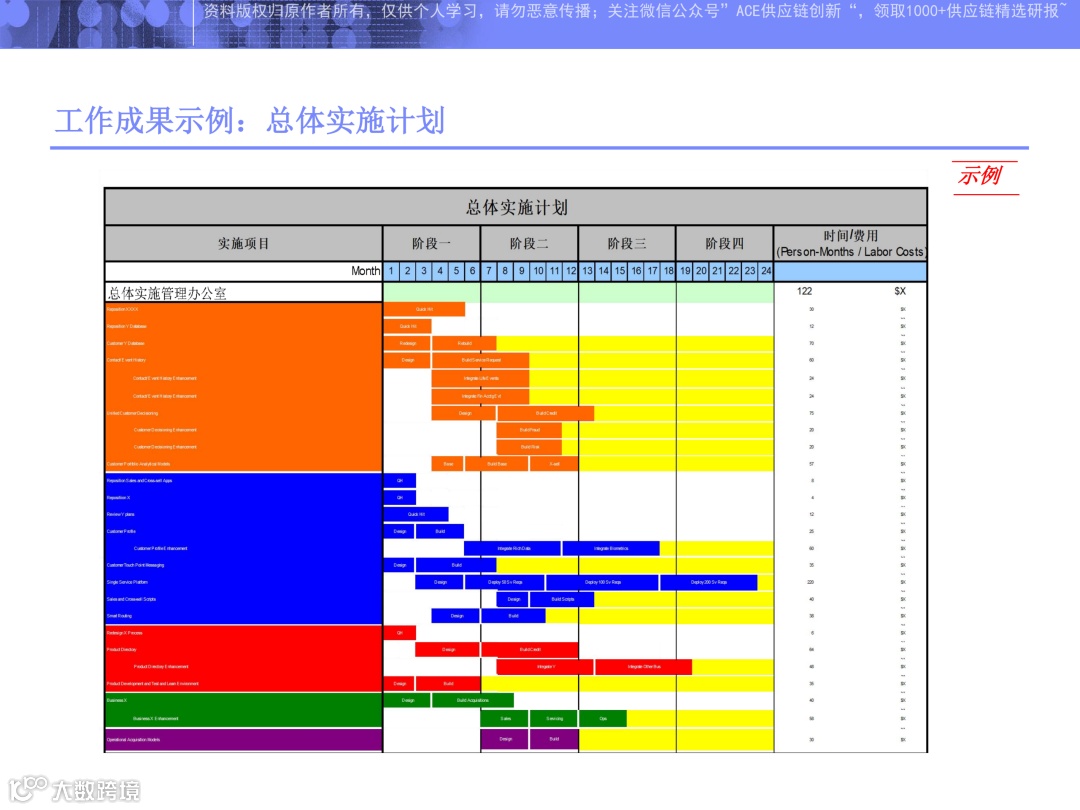Click the Build Risk bar
This screenshot has height=810, width=1080.
pyautogui.click(x=529, y=447)
